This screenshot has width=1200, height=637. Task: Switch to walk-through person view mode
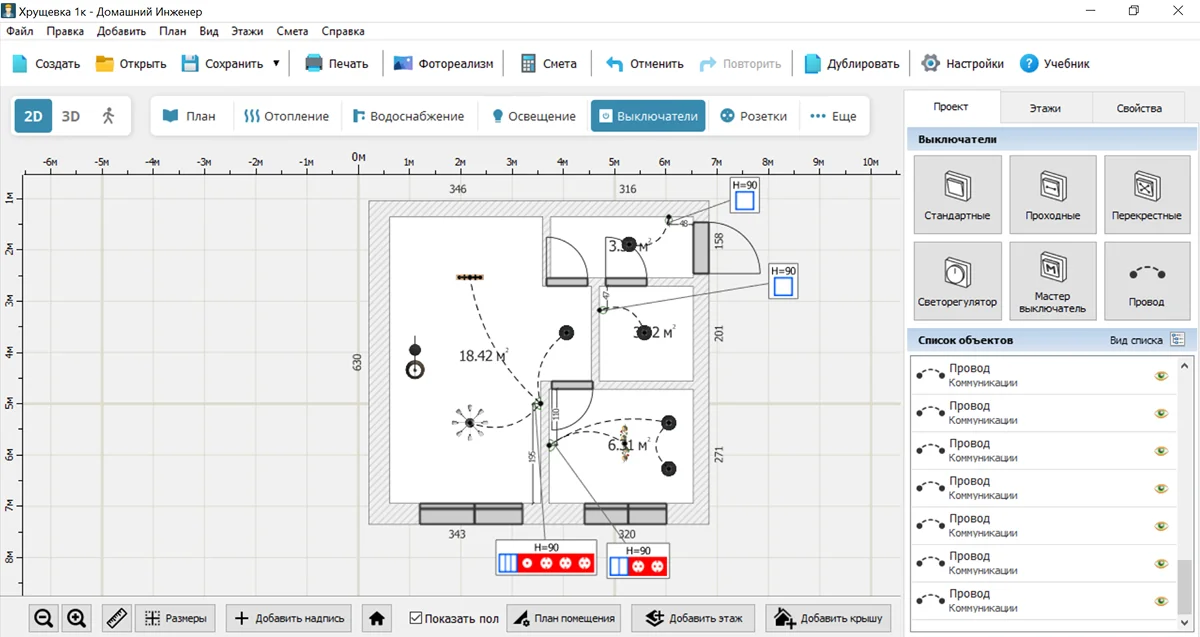pos(108,116)
